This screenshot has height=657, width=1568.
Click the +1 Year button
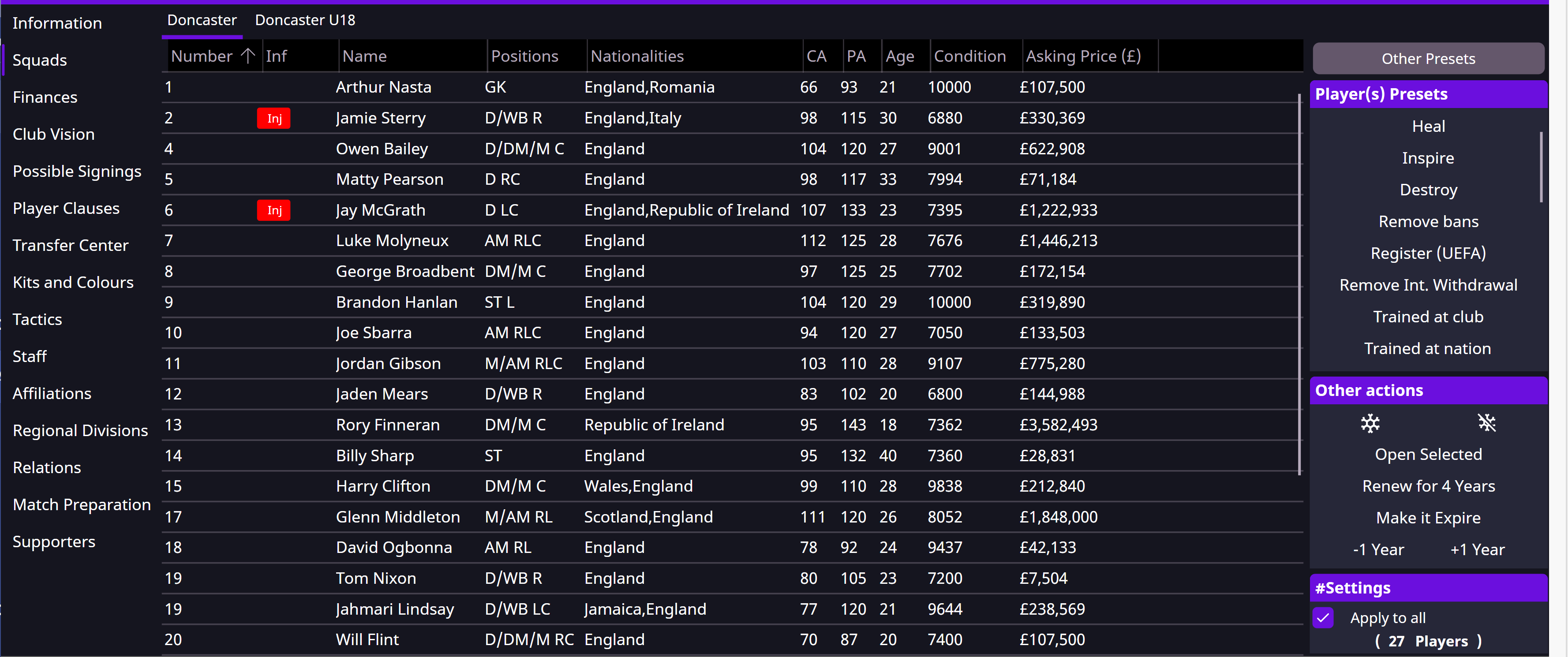[1477, 549]
